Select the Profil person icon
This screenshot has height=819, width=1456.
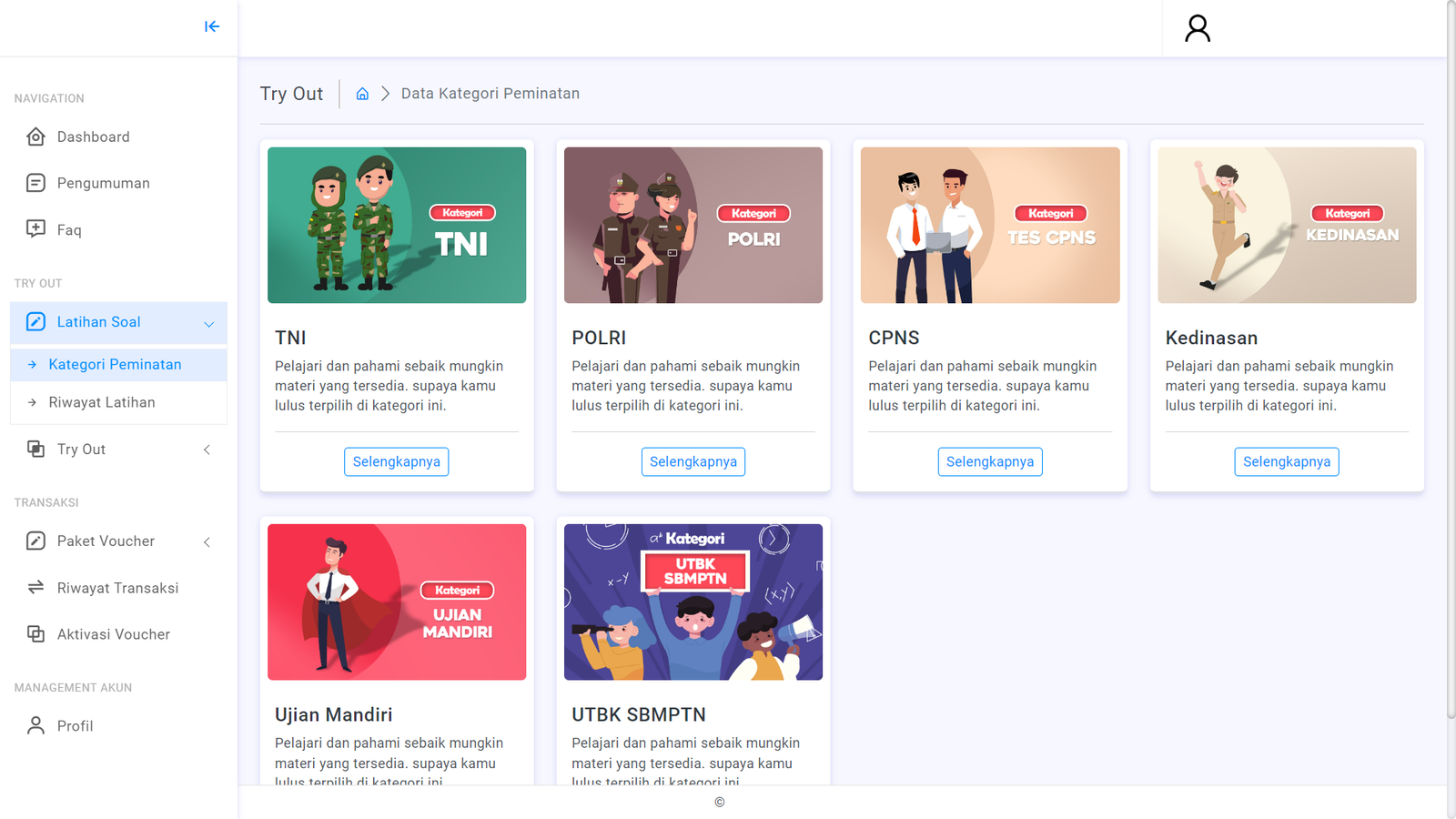35,725
